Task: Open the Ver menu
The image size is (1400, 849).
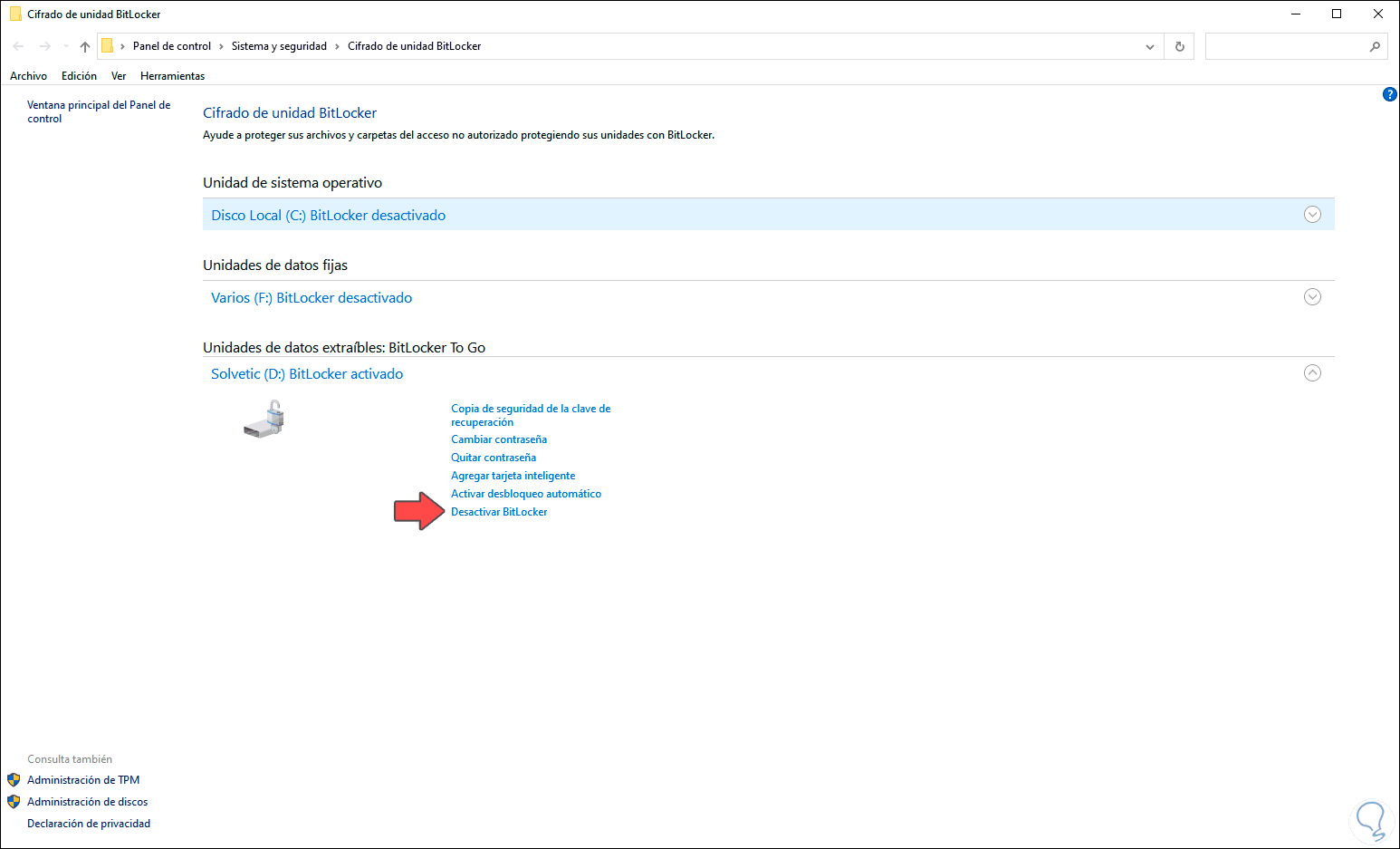Action: (119, 76)
